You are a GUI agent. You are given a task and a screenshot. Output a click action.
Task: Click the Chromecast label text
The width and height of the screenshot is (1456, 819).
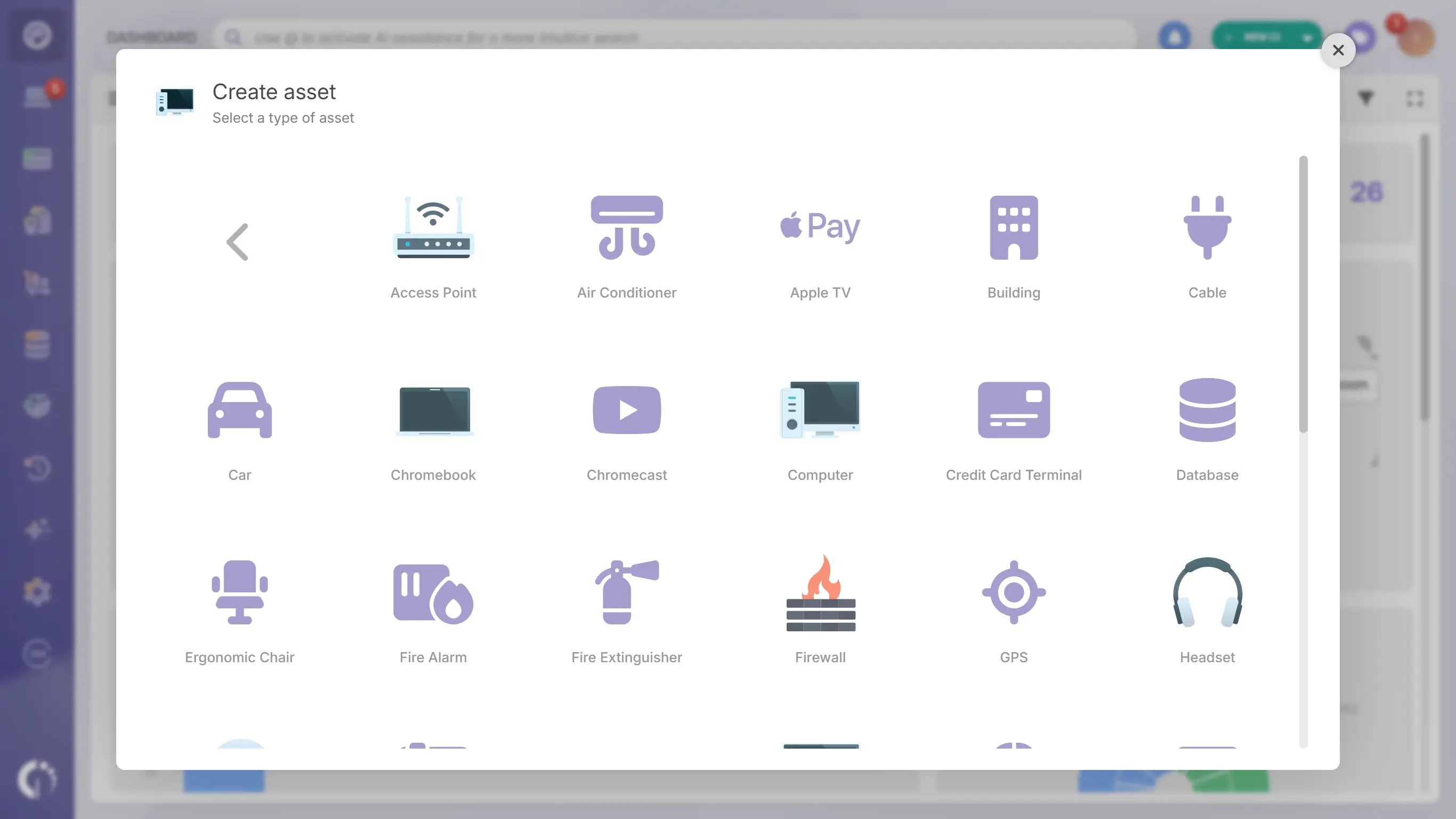[626, 475]
